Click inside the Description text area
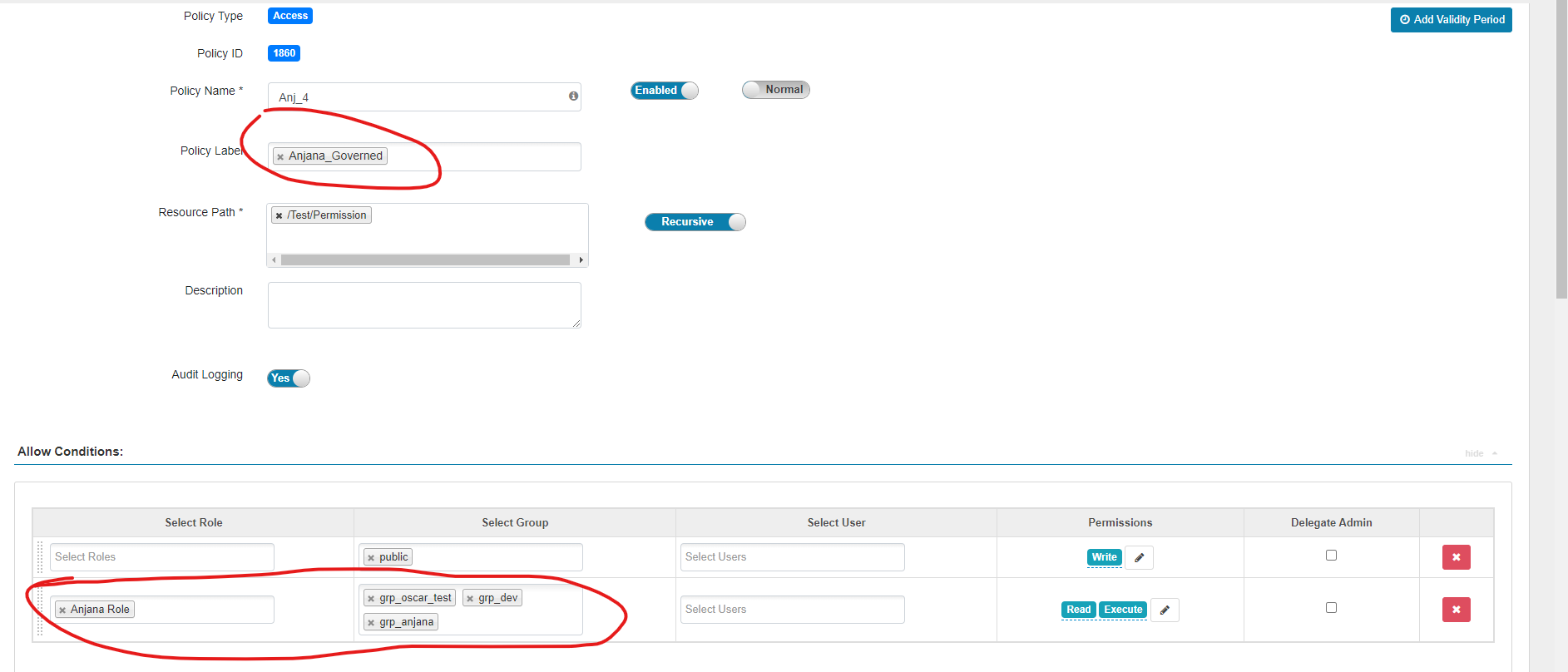 pyautogui.click(x=424, y=305)
